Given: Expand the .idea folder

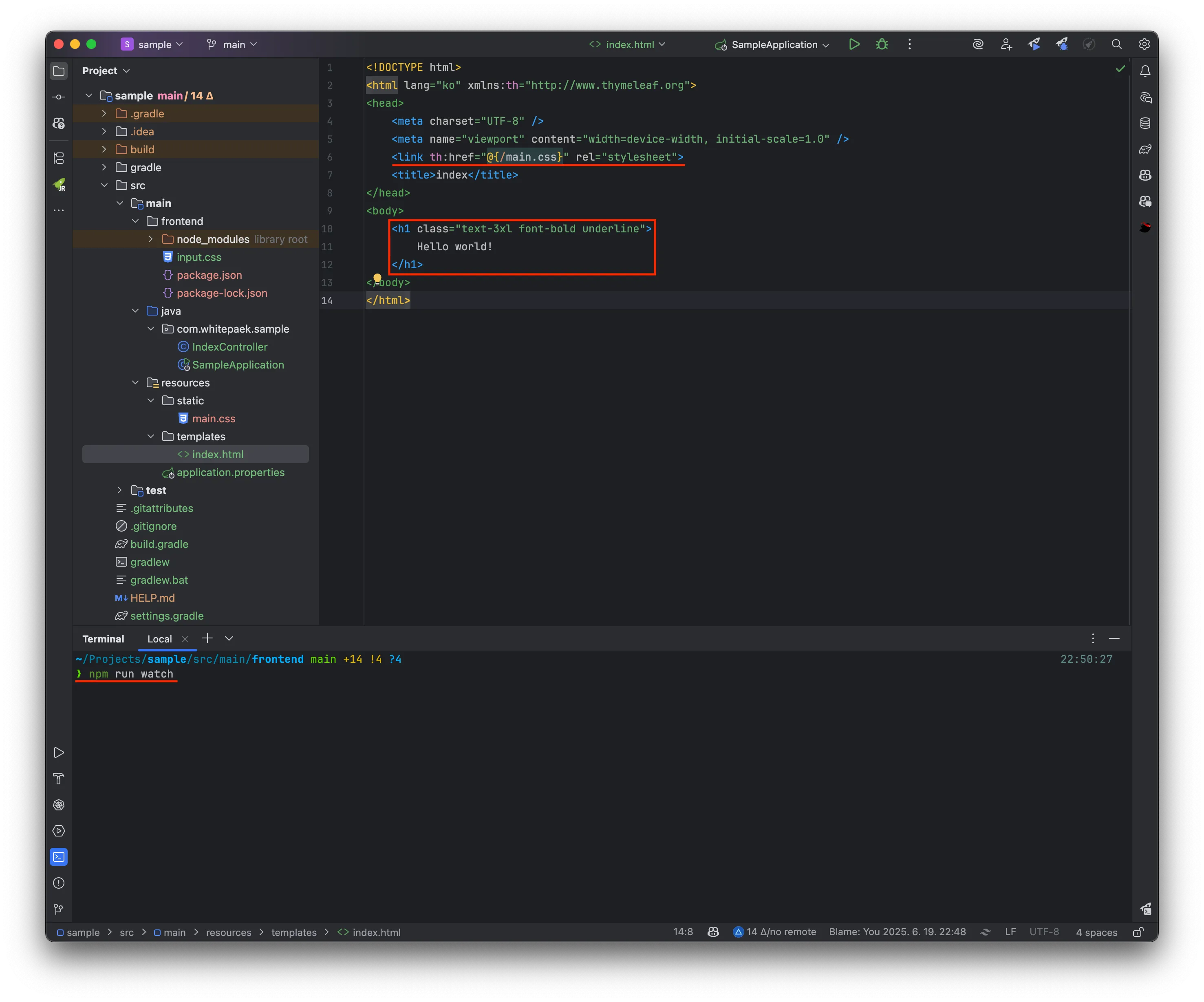Looking at the screenshot, I should (104, 131).
